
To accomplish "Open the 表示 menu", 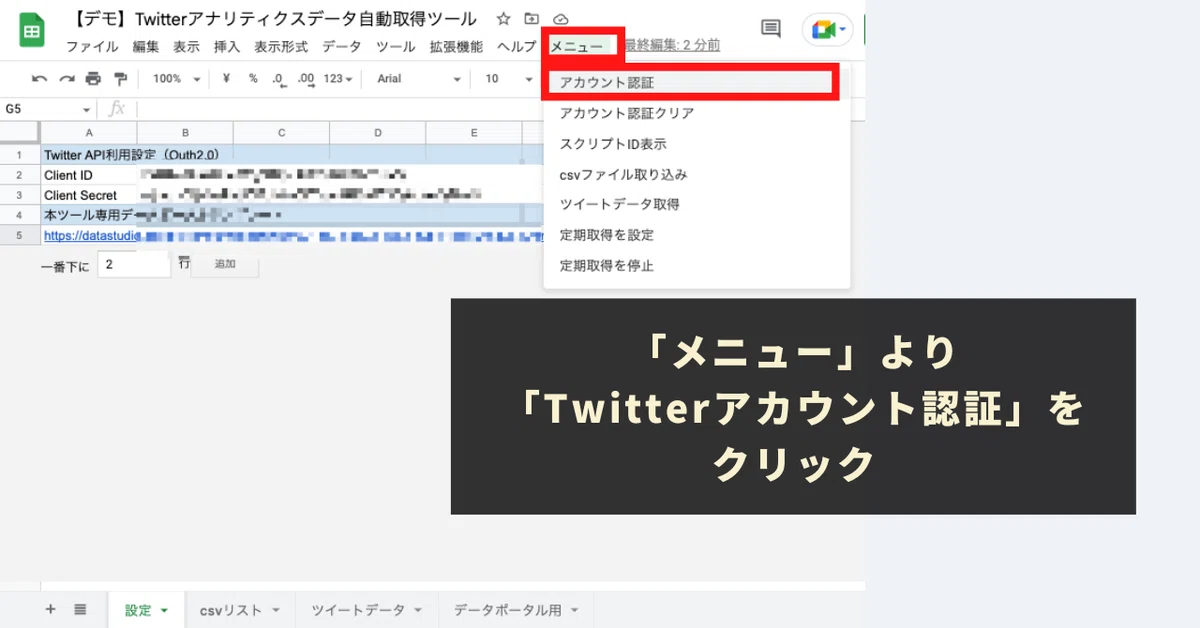I will (x=186, y=47).
